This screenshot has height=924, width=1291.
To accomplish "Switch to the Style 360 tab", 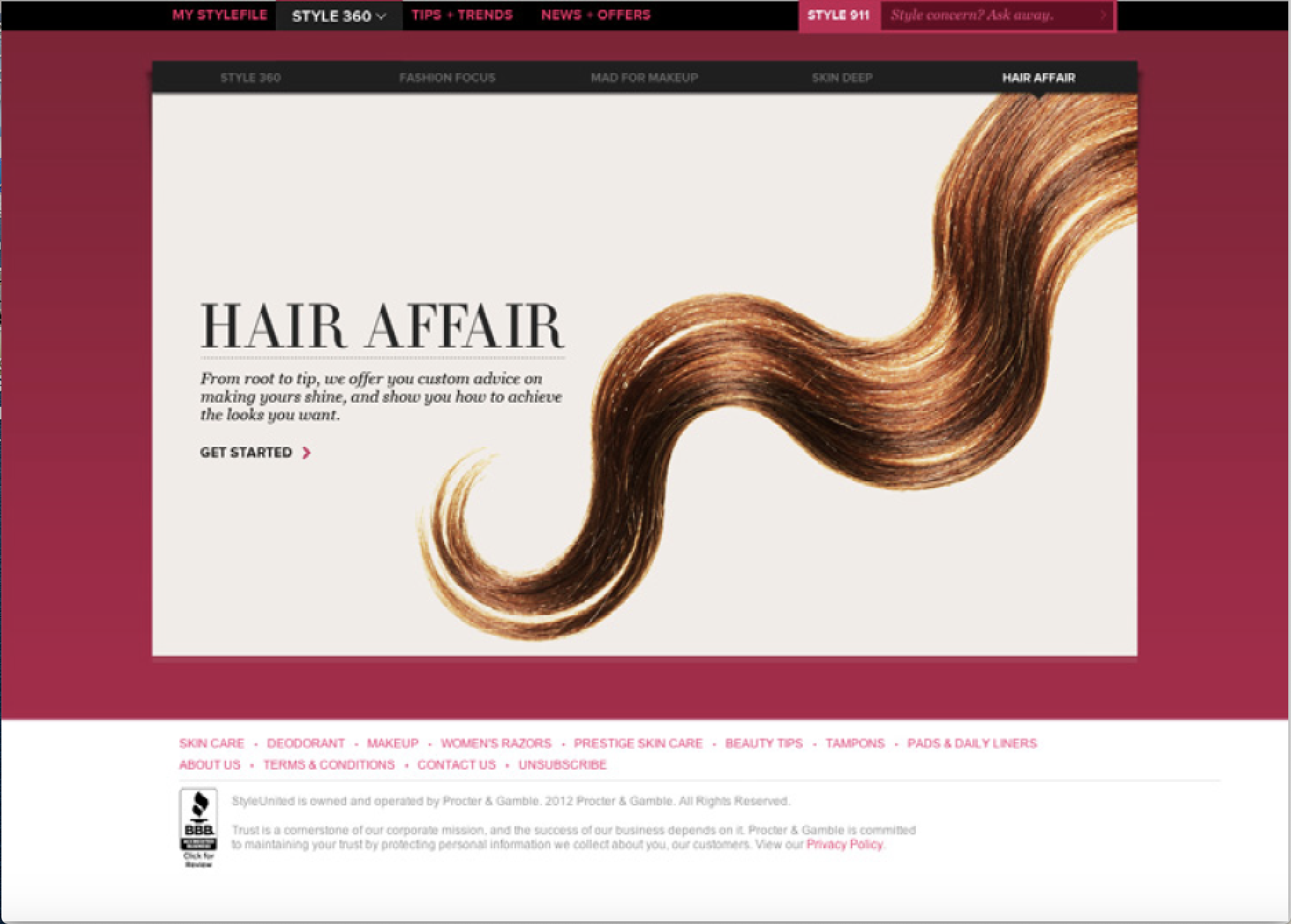I will [x=250, y=78].
